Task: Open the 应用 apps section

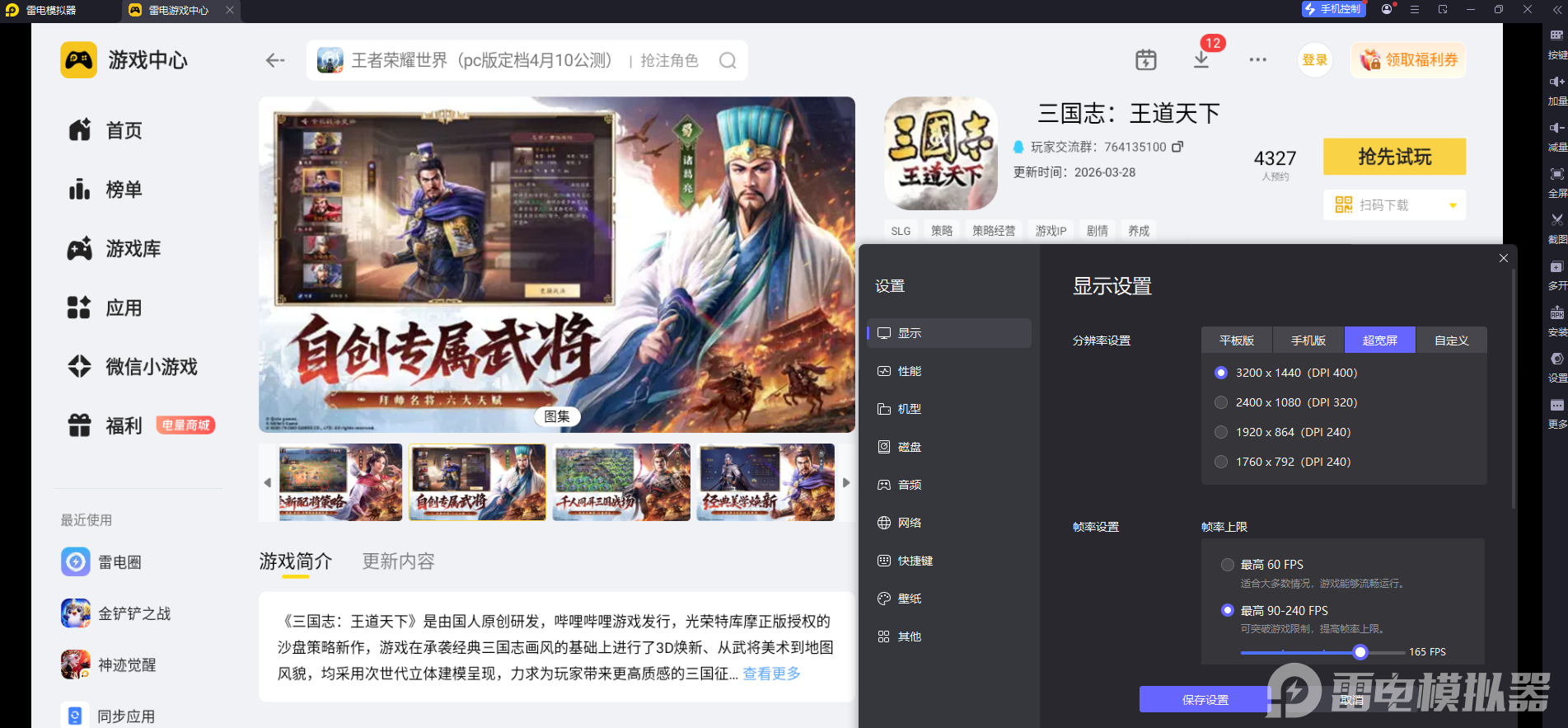Action: coord(105,308)
